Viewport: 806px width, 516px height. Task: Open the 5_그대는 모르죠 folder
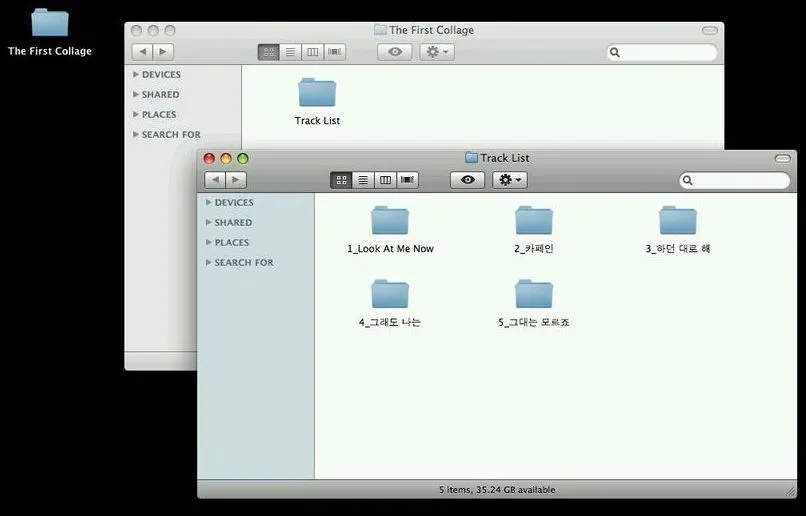(534, 295)
